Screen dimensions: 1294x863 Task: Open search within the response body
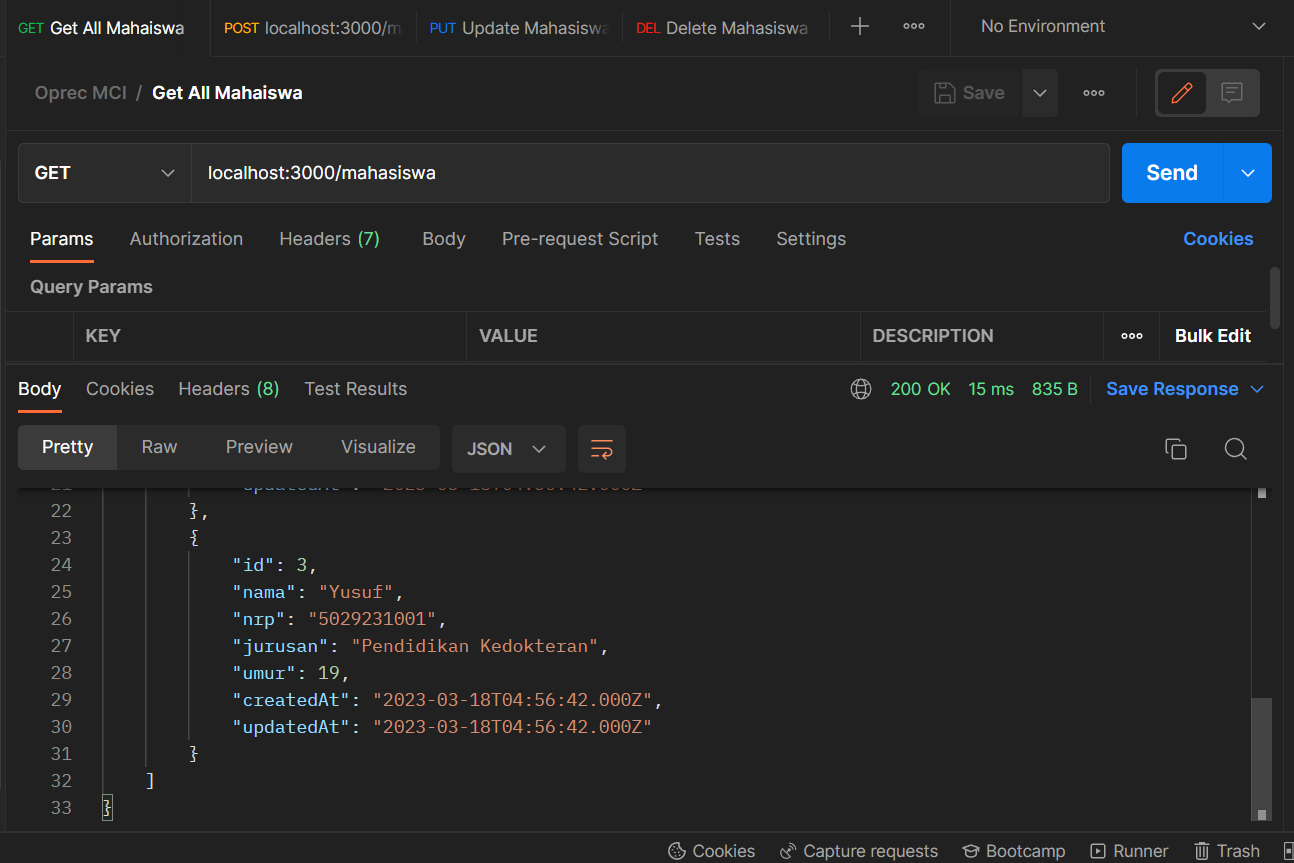[x=1235, y=449]
